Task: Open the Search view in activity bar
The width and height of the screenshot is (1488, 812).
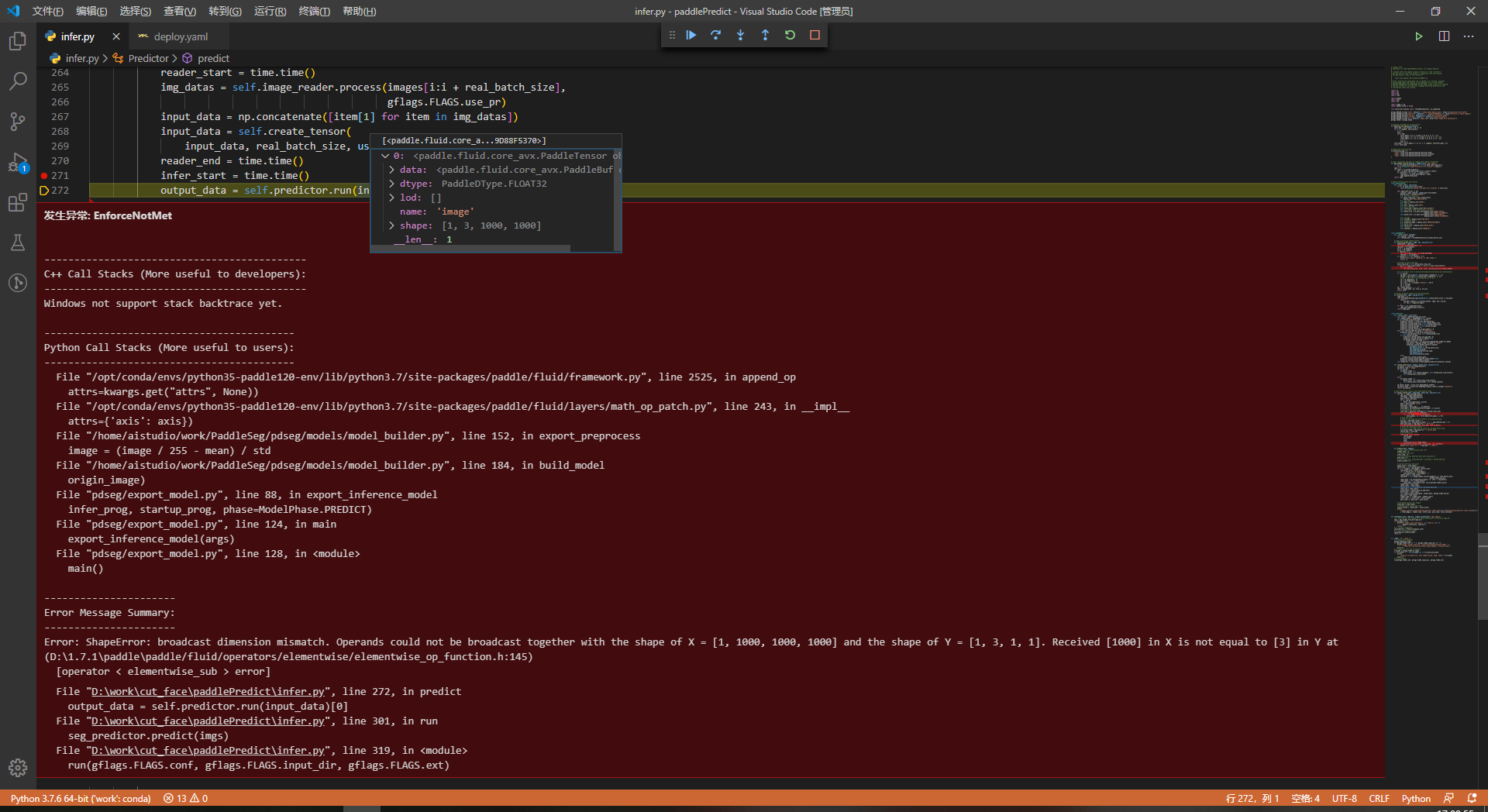Action: pos(18,81)
